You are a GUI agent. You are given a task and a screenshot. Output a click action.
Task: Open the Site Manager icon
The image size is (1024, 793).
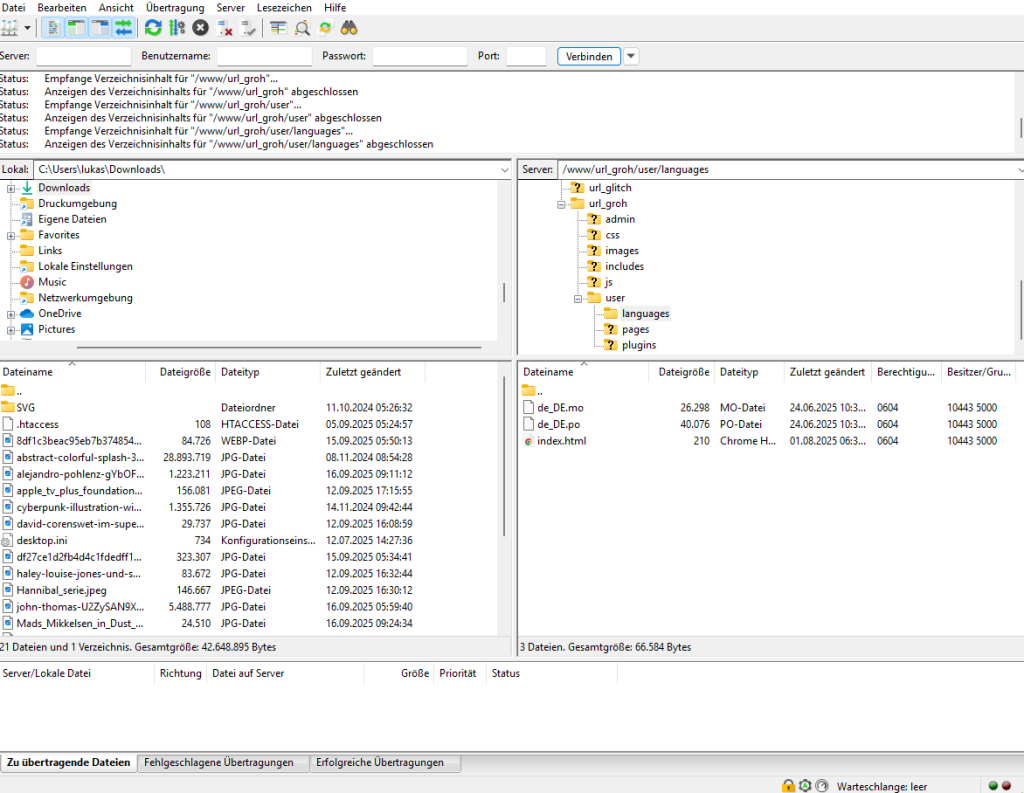click(x=10, y=28)
